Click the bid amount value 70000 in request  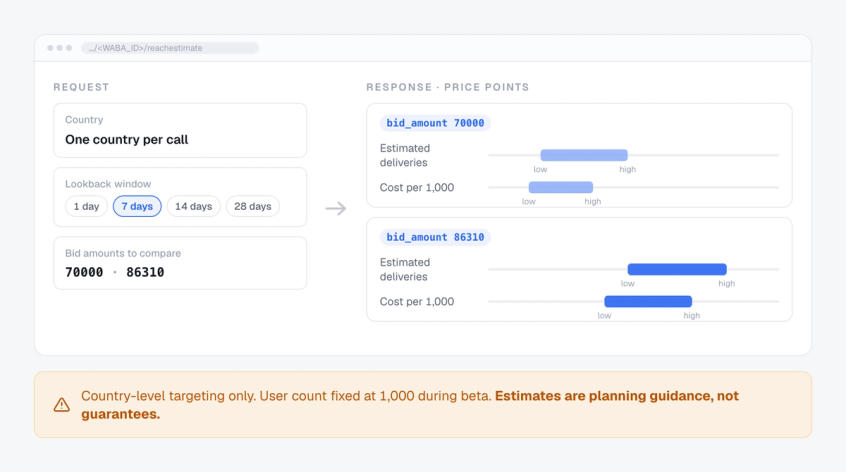tap(84, 272)
